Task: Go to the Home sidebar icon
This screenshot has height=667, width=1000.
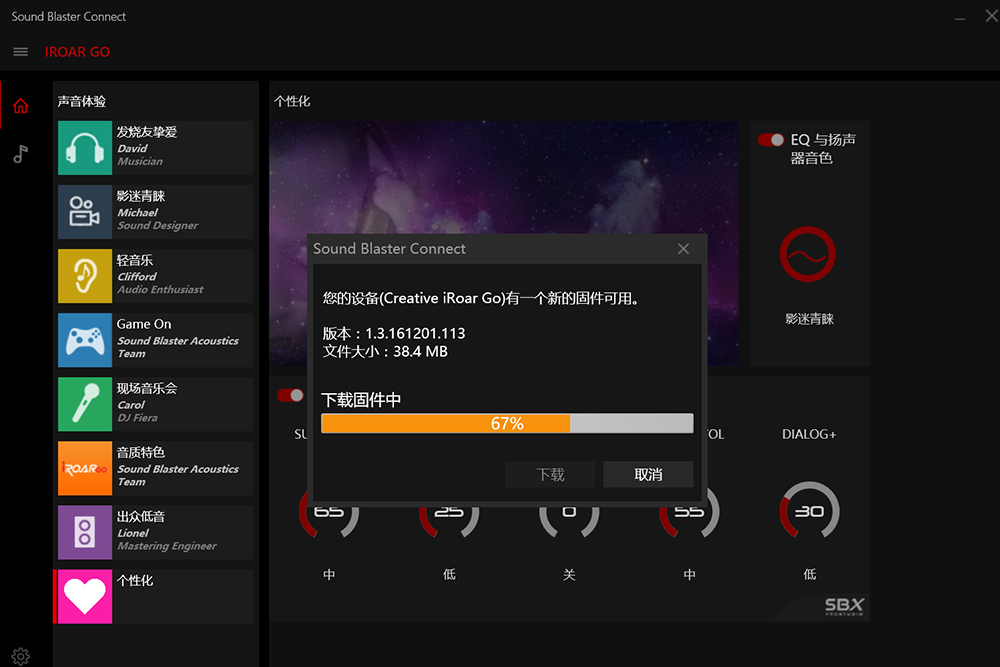Action: tap(20, 105)
